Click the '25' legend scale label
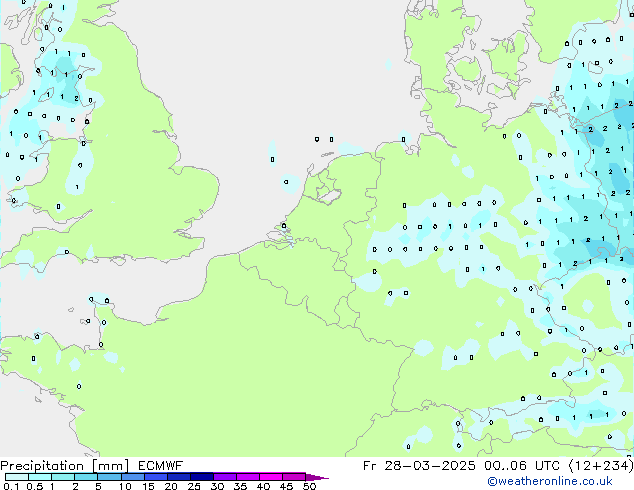This screenshot has width=634, height=490. coord(194,486)
